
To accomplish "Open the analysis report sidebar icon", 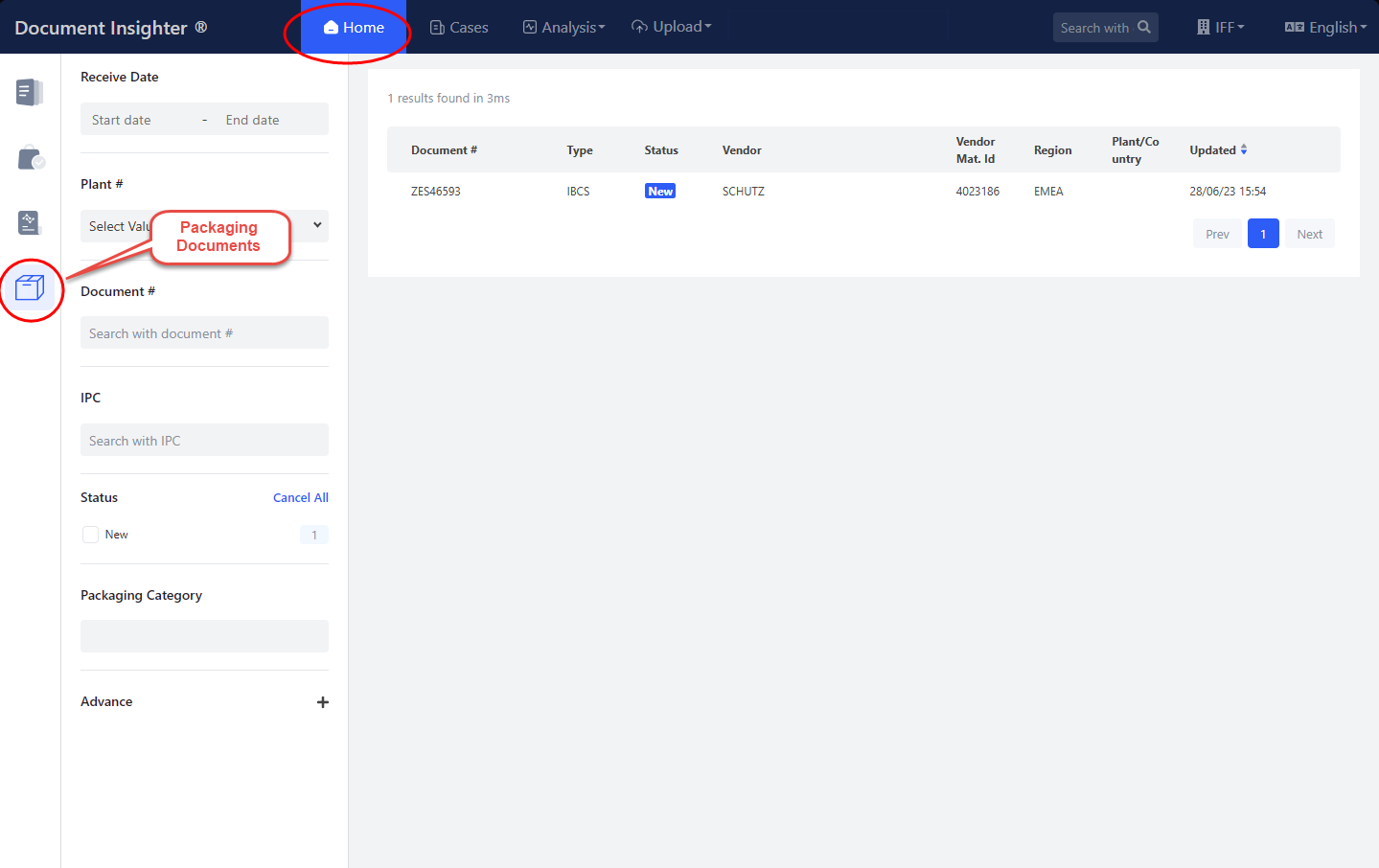I will 30,223.
